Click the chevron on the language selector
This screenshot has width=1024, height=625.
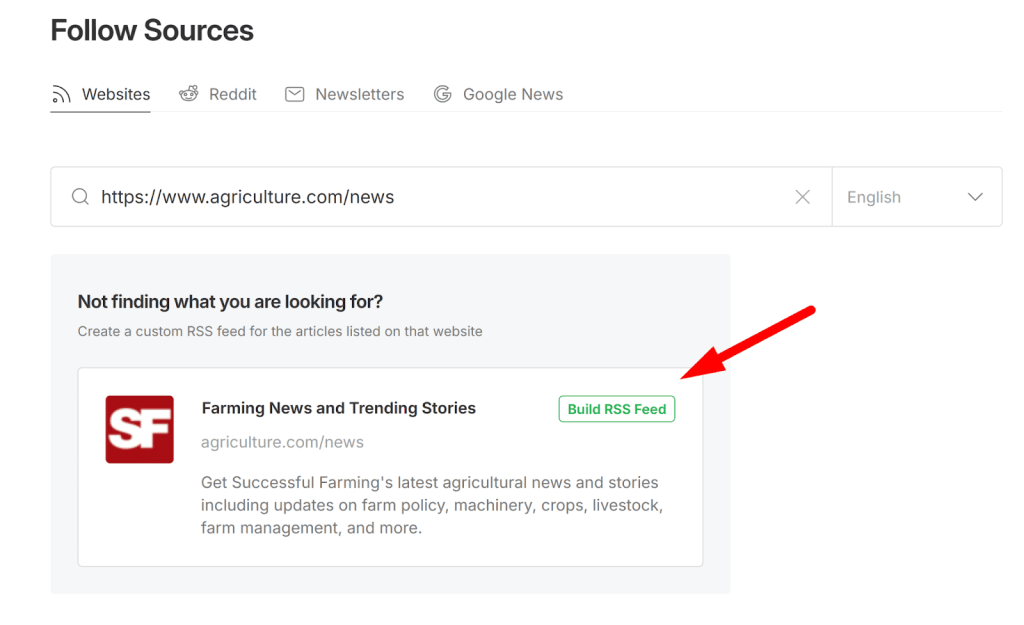point(975,196)
